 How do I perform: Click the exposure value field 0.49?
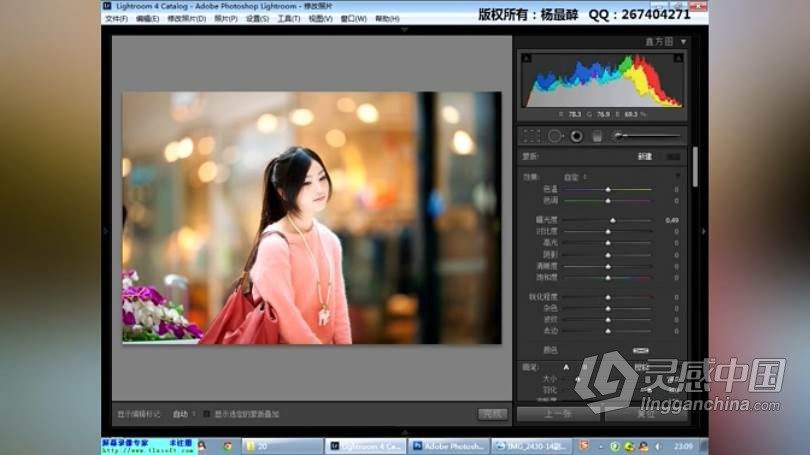tap(672, 220)
